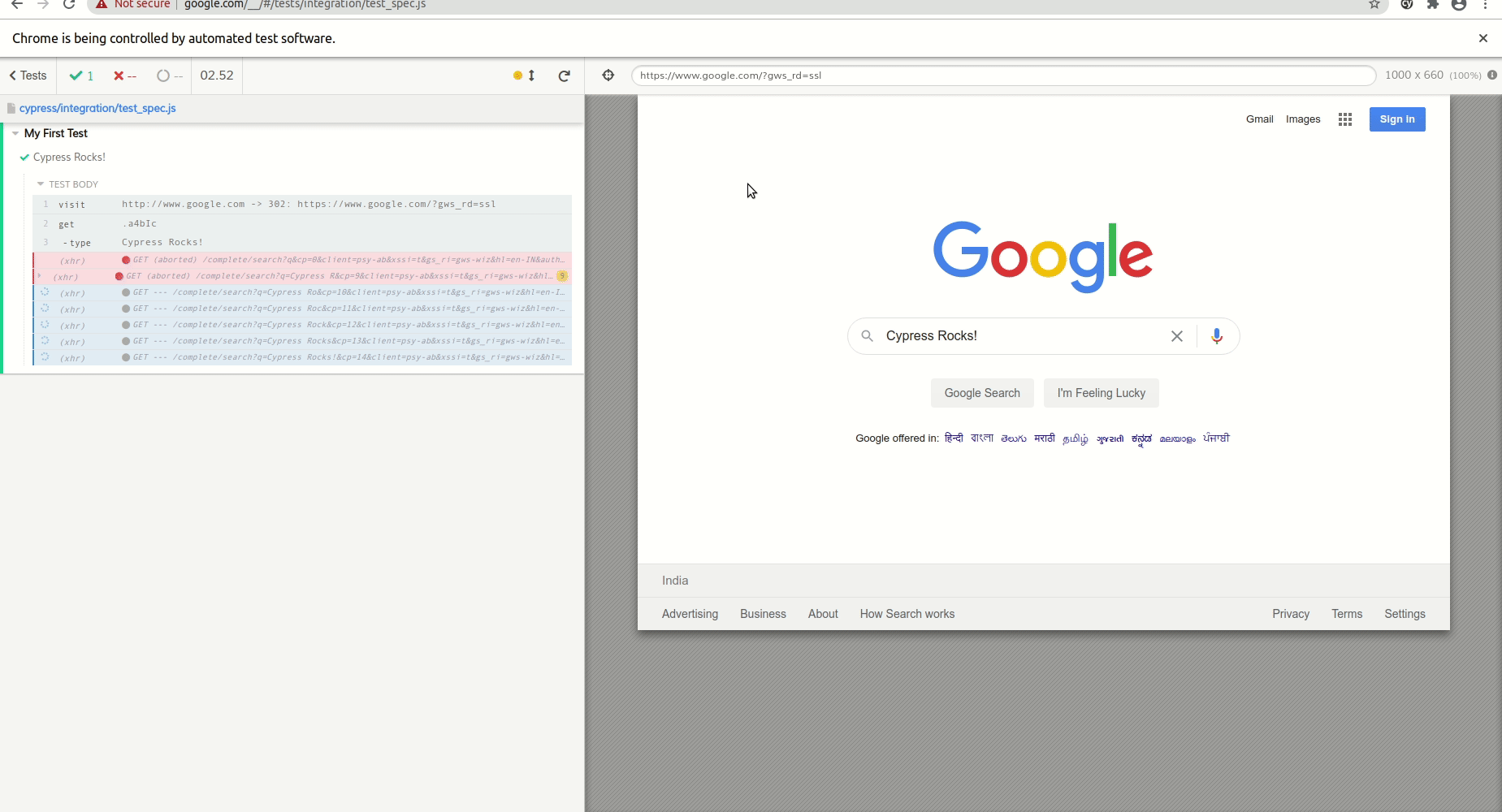
Task: Click the Cypress selector playground crosshair icon
Action: 608,76
